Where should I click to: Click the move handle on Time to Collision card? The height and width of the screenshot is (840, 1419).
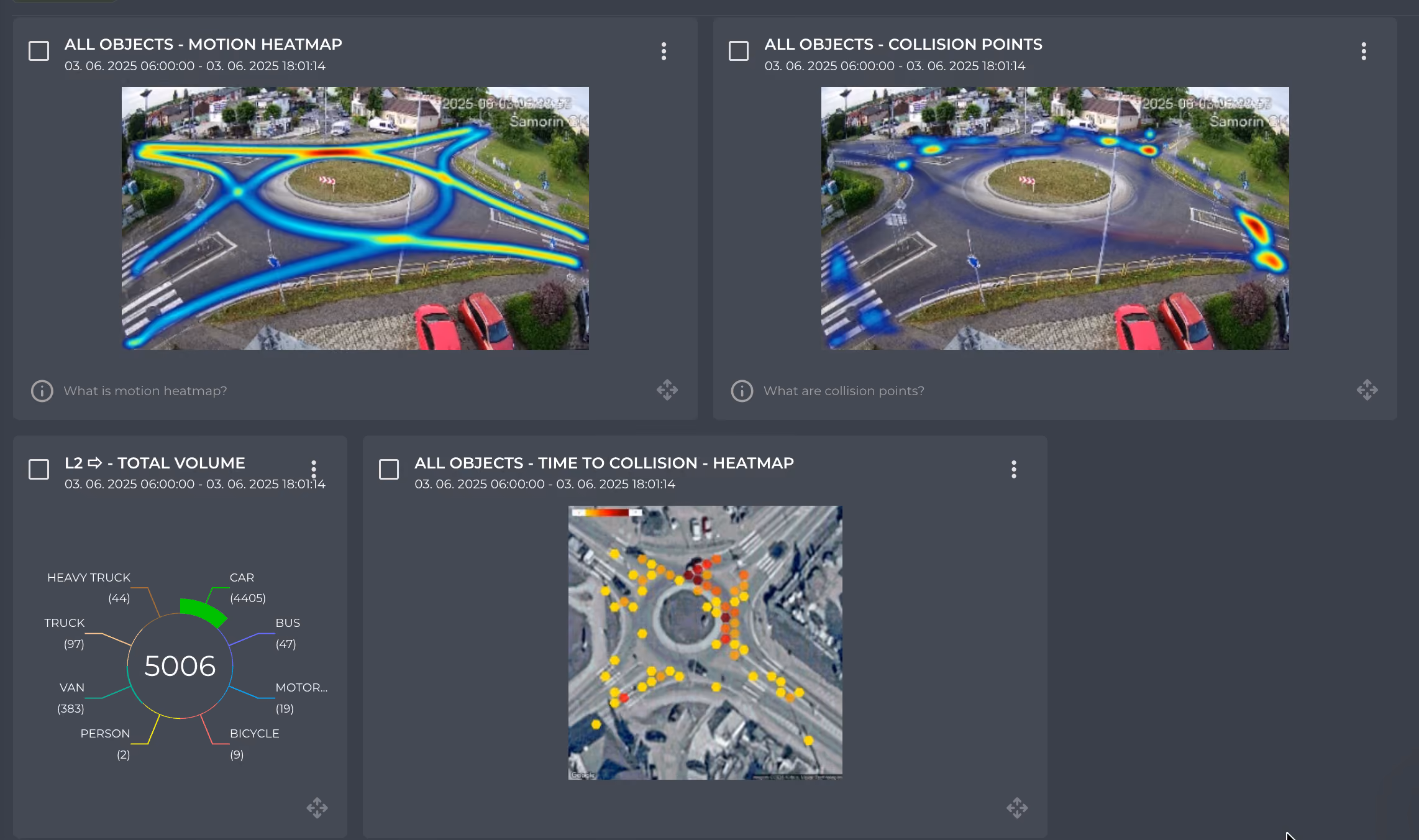click(x=1017, y=808)
